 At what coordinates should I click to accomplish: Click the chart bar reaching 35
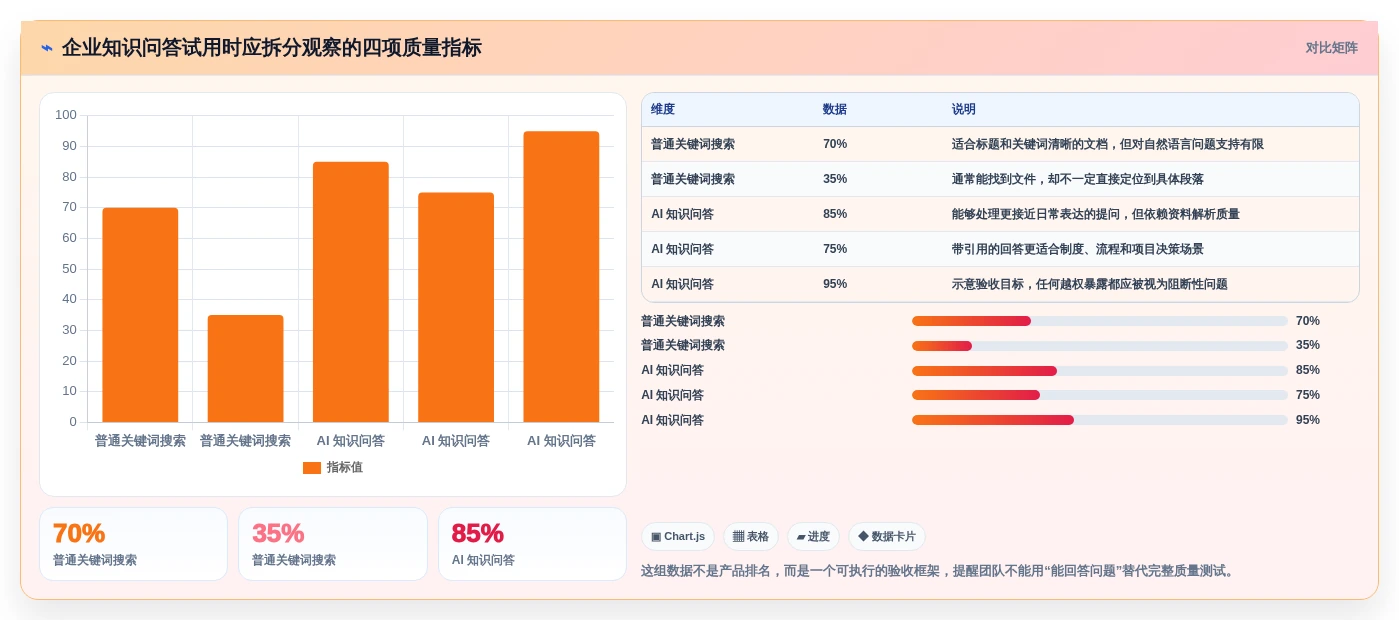245,369
